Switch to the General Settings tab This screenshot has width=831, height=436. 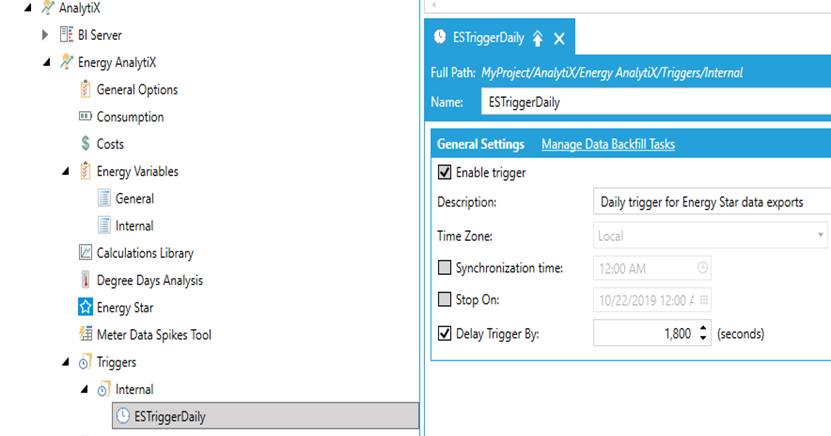pos(480,144)
